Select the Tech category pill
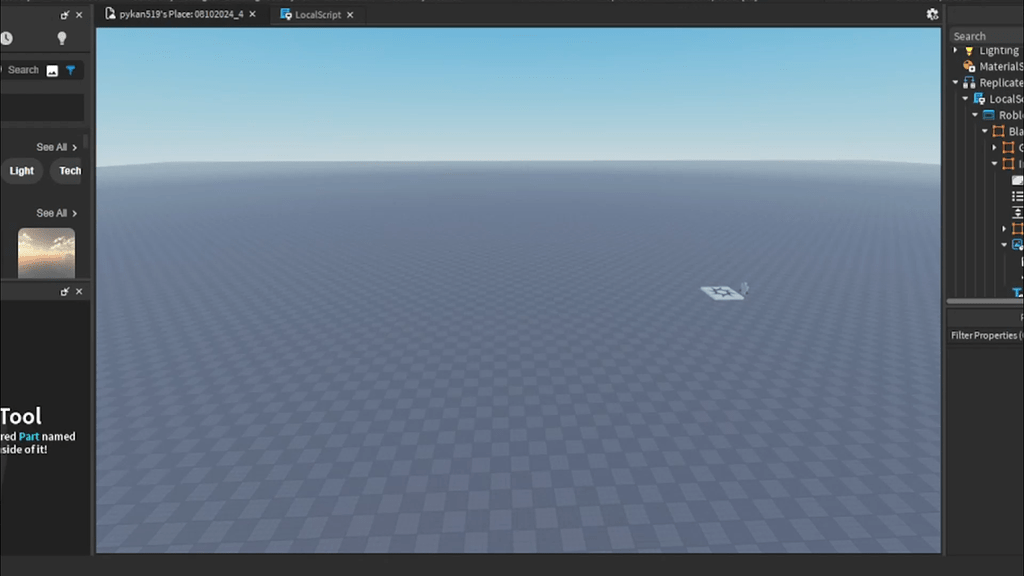Image resolution: width=1024 pixels, height=576 pixels. [x=68, y=170]
